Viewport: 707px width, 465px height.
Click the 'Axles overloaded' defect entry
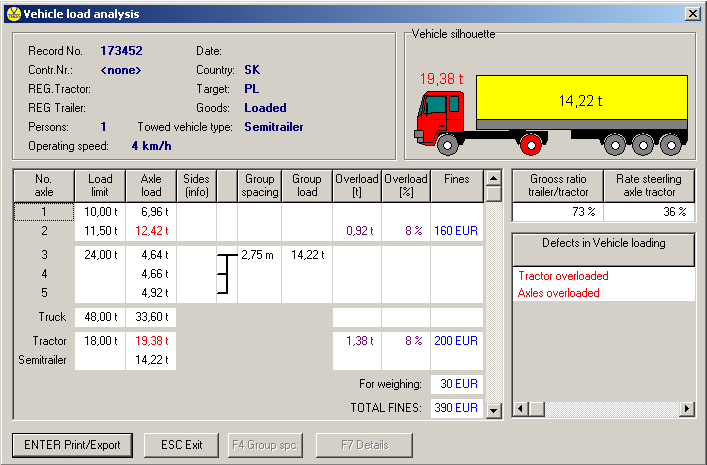tap(559, 293)
